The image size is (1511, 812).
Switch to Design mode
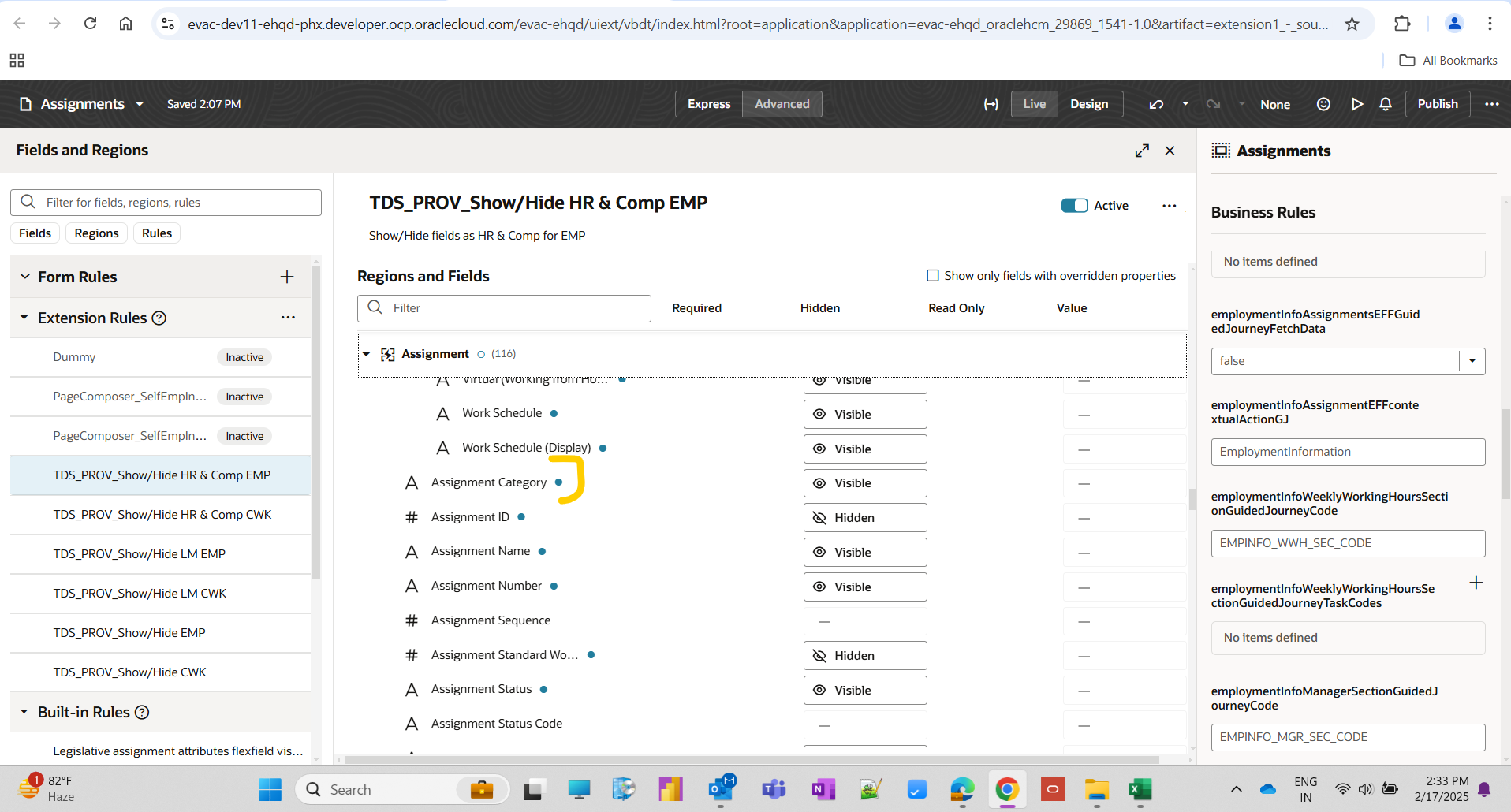1089,104
